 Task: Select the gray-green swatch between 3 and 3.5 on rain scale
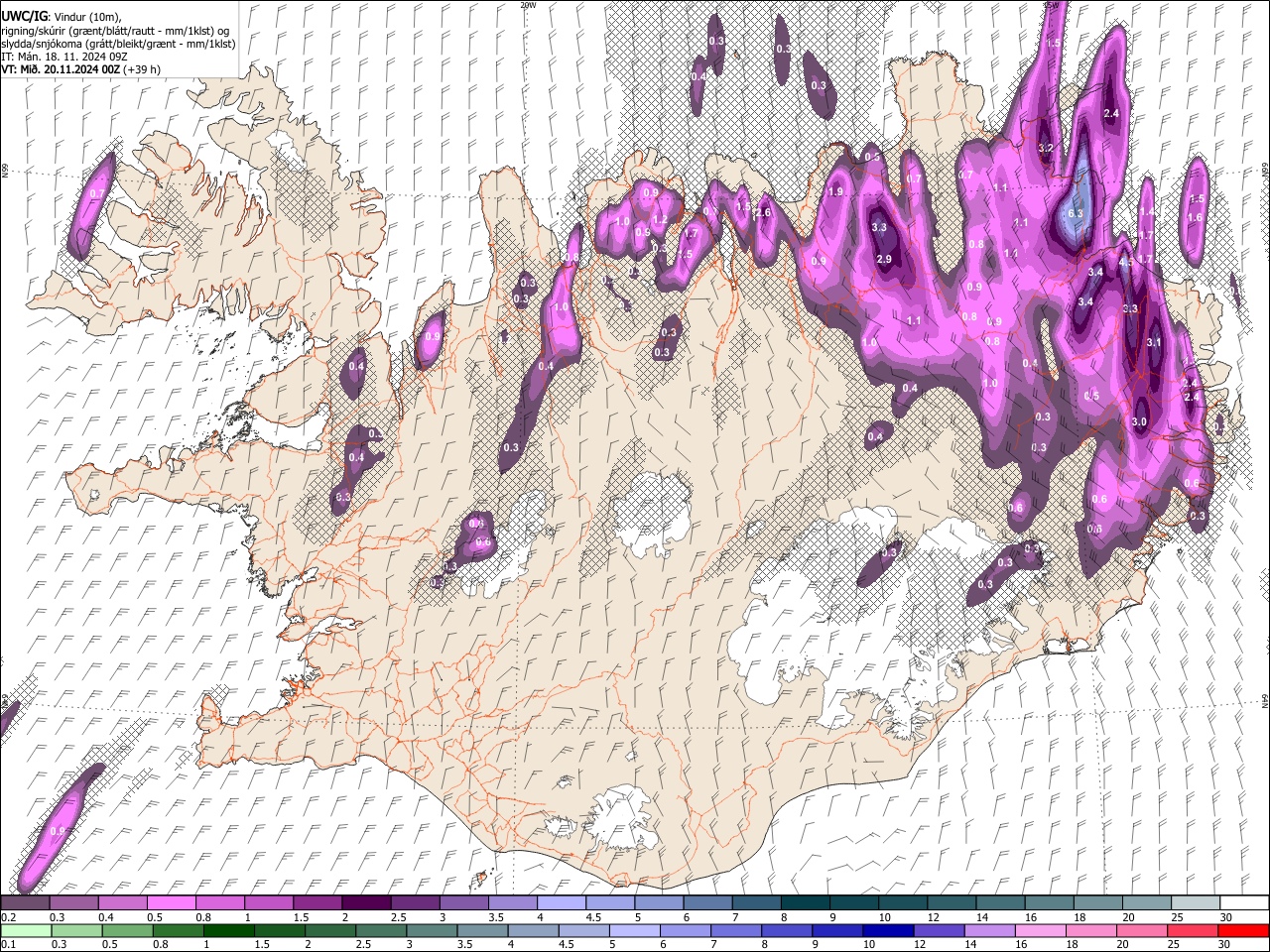(432, 930)
